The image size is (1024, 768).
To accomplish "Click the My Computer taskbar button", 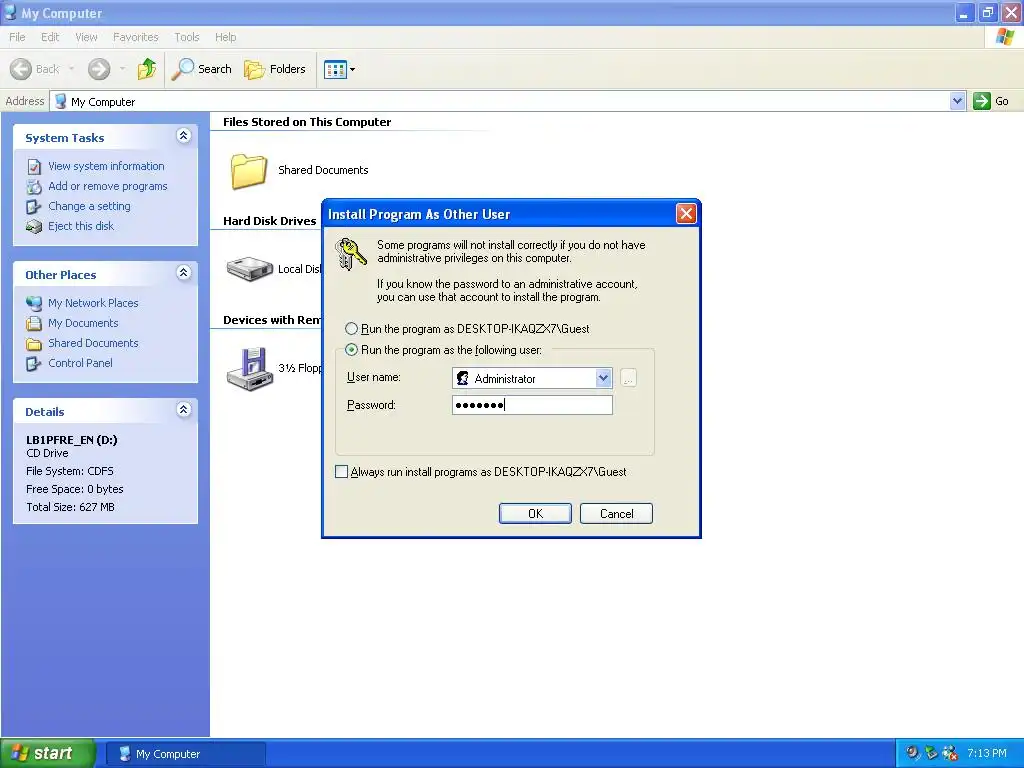I will point(186,754).
